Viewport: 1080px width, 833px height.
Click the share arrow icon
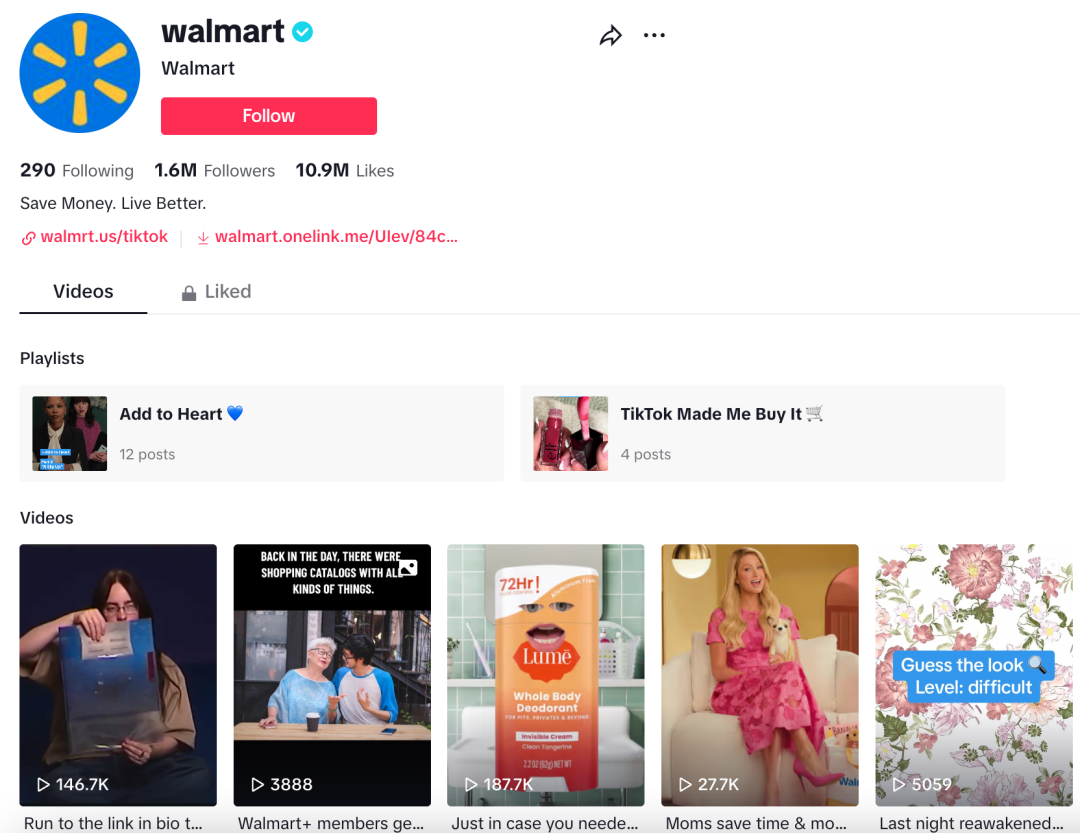[610, 35]
